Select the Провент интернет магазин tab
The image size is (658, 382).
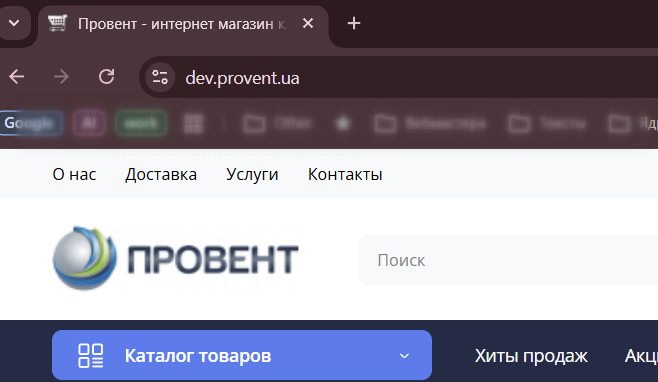coord(183,24)
